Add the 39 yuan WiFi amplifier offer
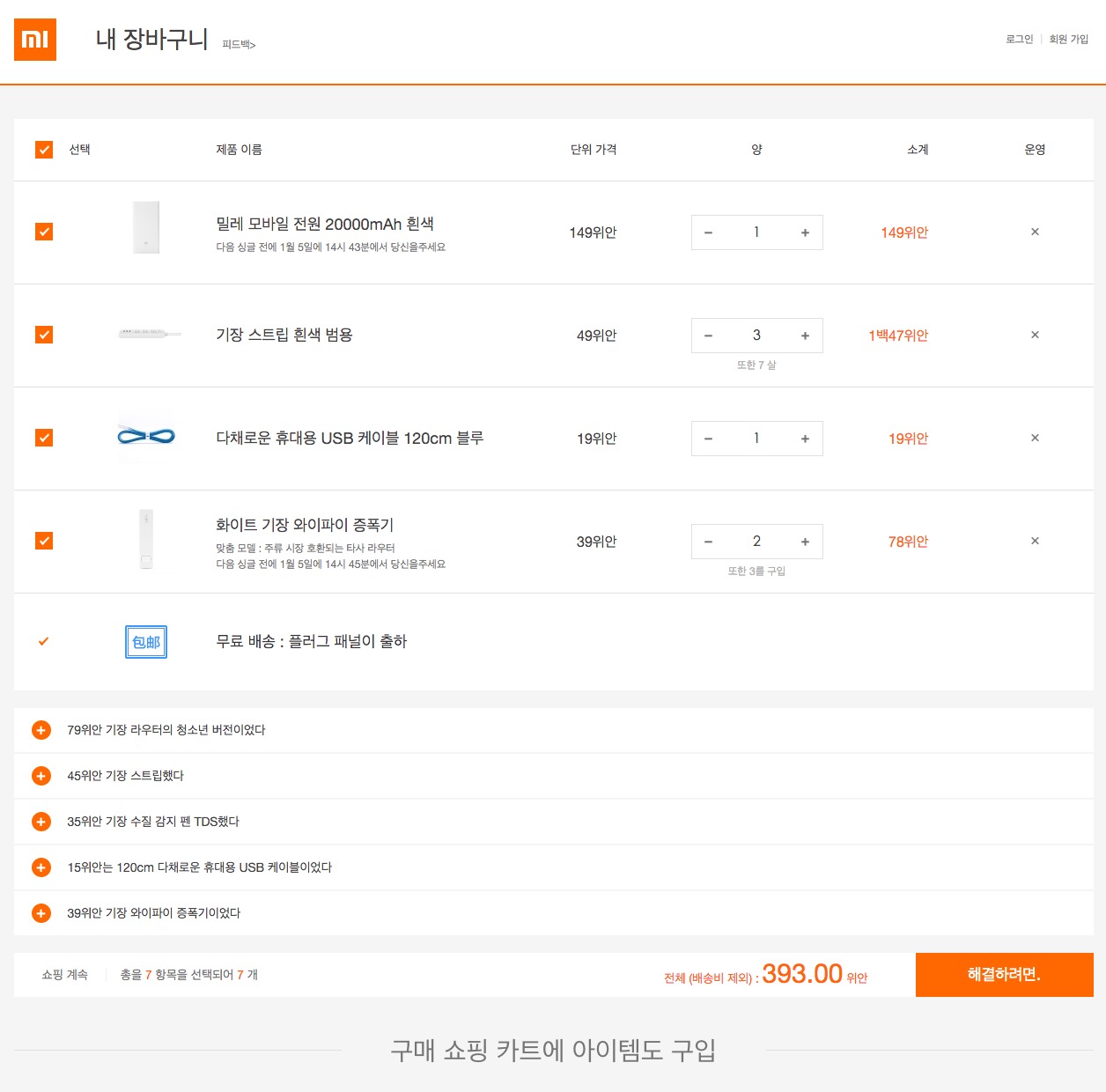The width and height of the screenshot is (1106, 1092). coord(41,913)
